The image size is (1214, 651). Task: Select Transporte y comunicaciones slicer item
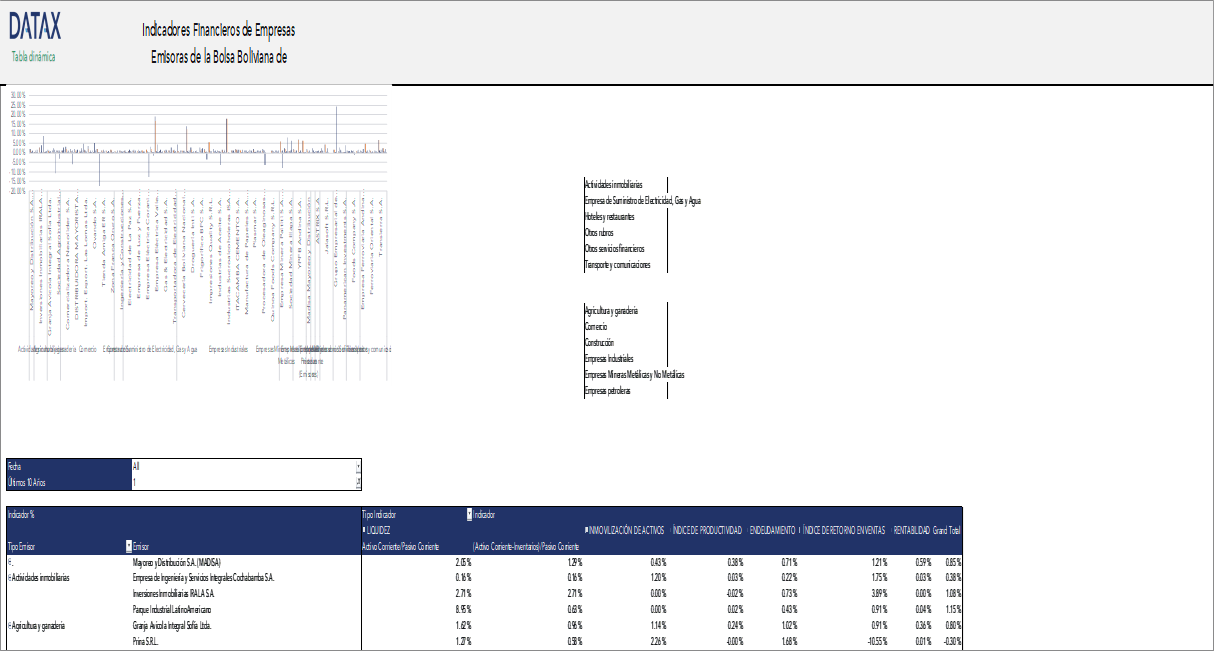point(618,264)
